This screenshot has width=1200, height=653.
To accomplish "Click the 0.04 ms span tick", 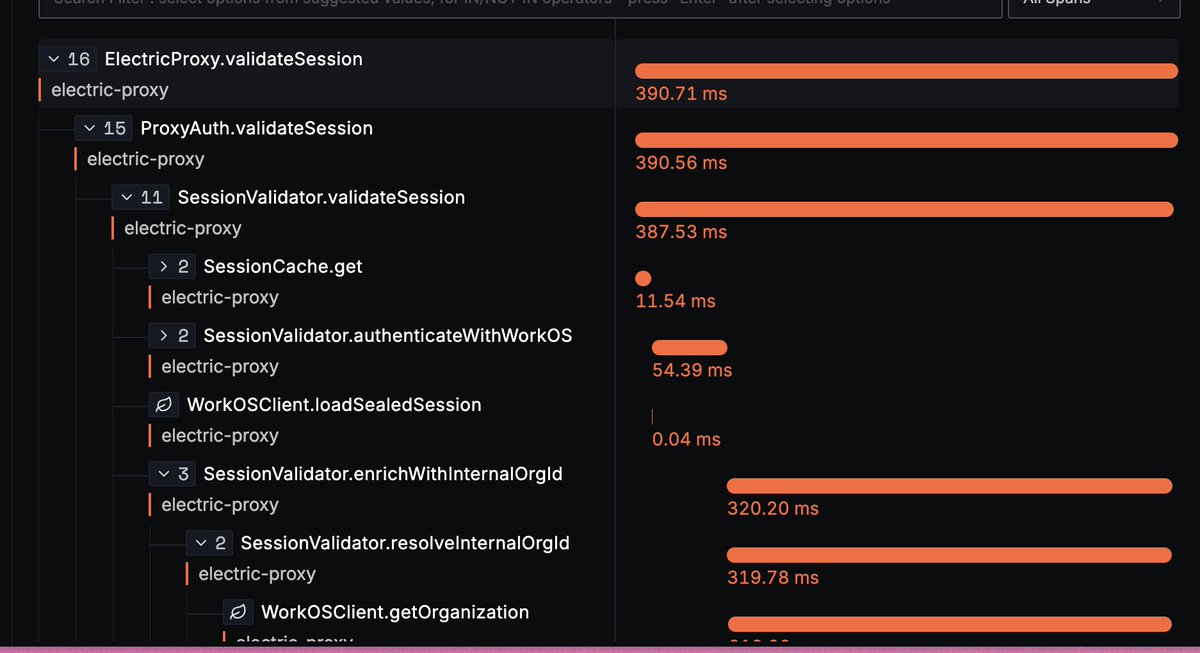I will 652,416.
